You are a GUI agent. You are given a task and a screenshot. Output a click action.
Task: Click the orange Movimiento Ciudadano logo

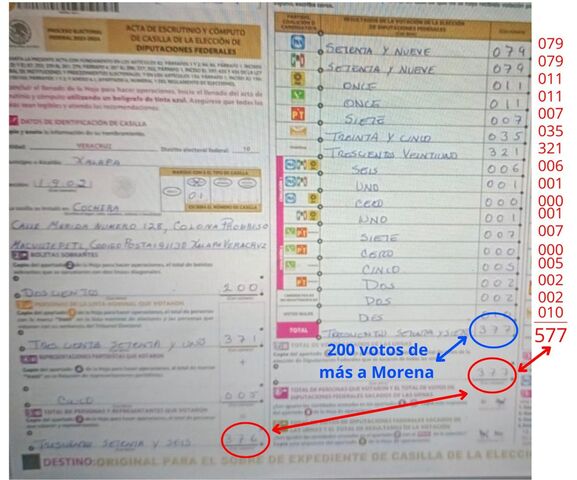(298, 131)
